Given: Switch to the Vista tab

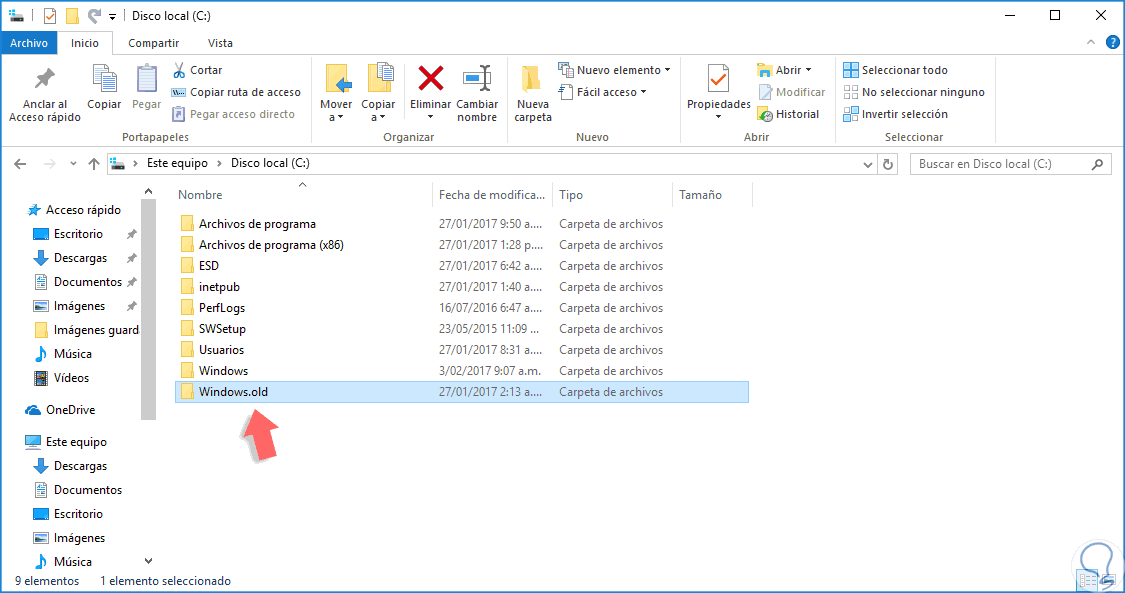Looking at the screenshot, I should [220, 43].
